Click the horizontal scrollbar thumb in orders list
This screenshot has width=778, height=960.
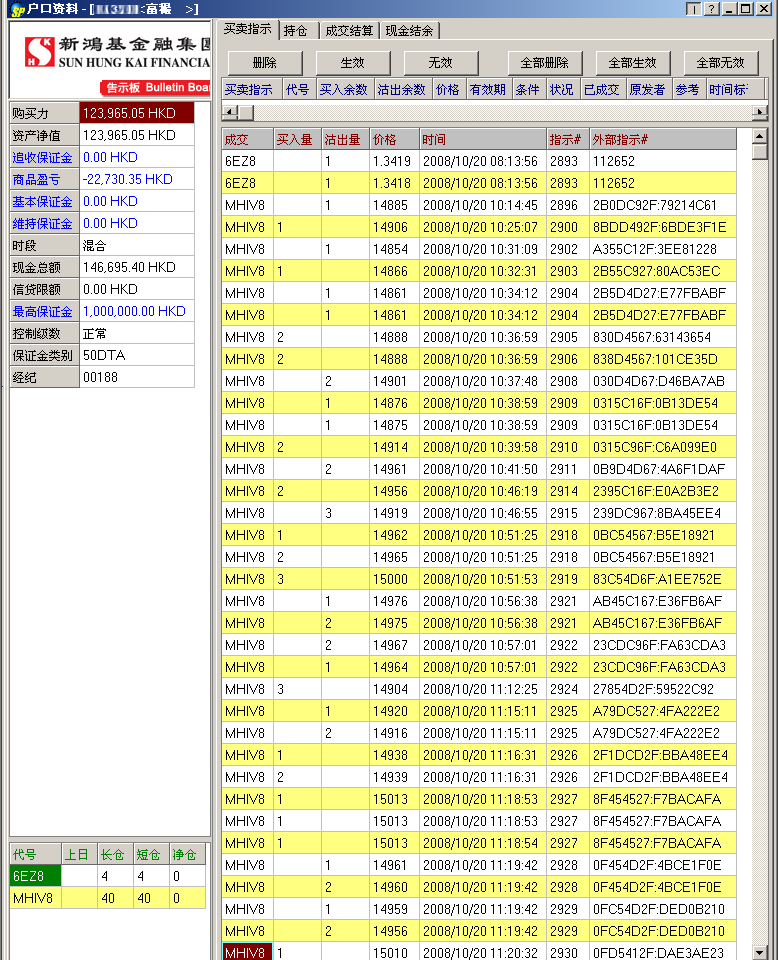245,112
